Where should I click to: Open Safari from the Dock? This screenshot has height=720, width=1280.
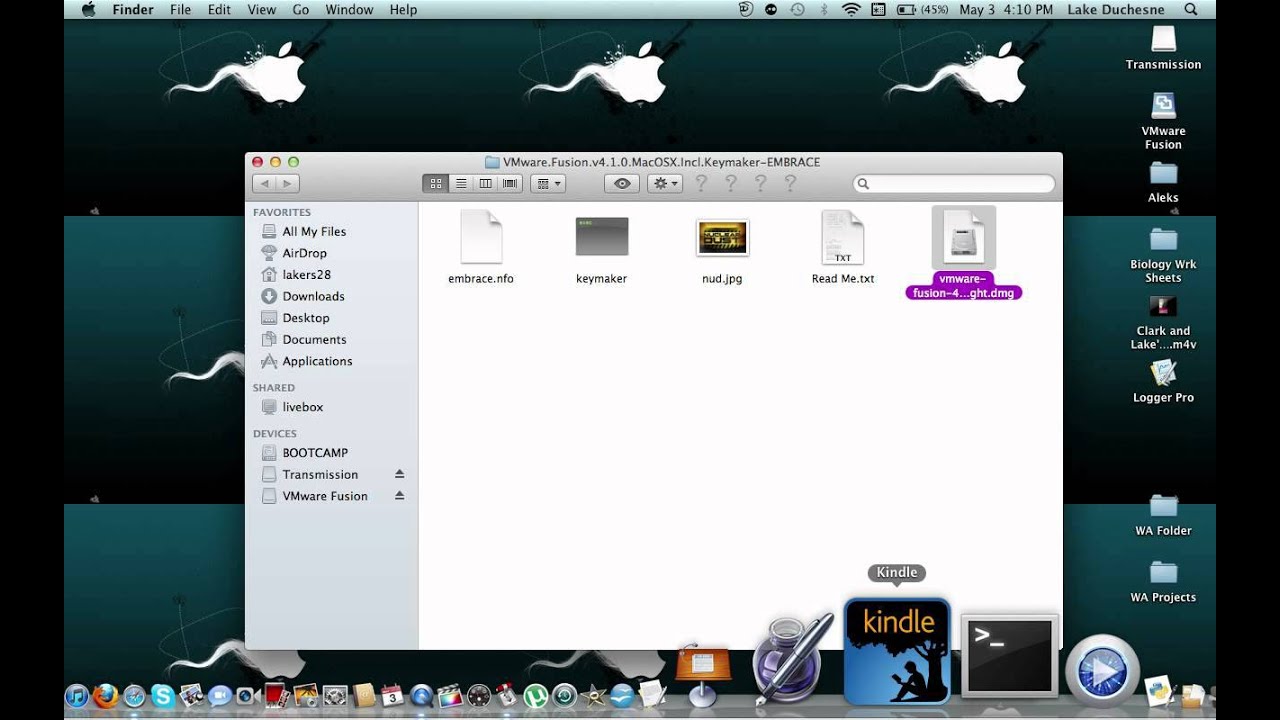point(134,696)
